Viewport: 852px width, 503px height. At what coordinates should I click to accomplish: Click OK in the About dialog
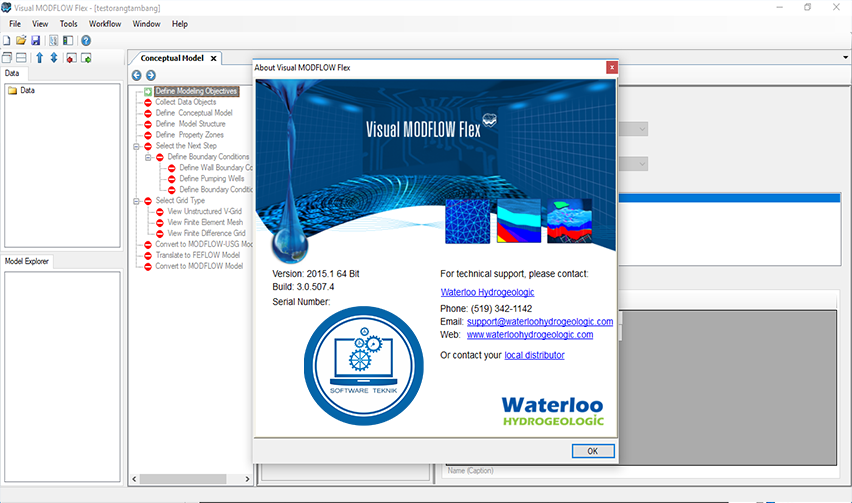(x=593, y=451)
